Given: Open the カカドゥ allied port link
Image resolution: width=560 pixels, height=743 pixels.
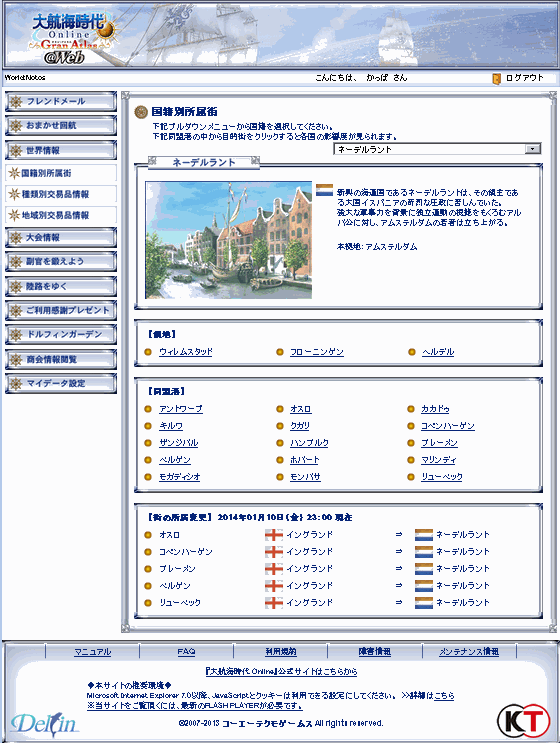Looking at the screenshot, I should click(x=435, y=408).
